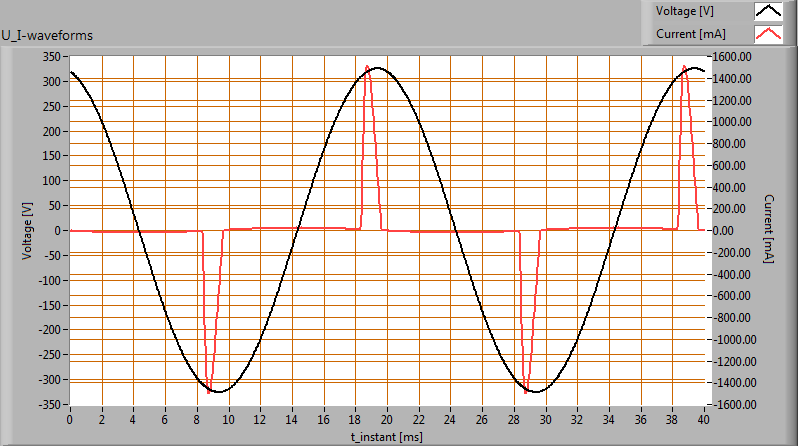Click the U_I-waveforms graph title
This screenshot has height=446, width=798.
coord(49,36)
